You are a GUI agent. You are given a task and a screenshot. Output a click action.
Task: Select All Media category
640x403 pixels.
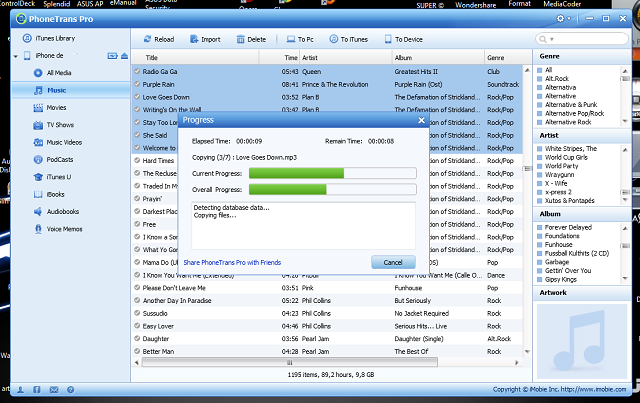point(53,73)
